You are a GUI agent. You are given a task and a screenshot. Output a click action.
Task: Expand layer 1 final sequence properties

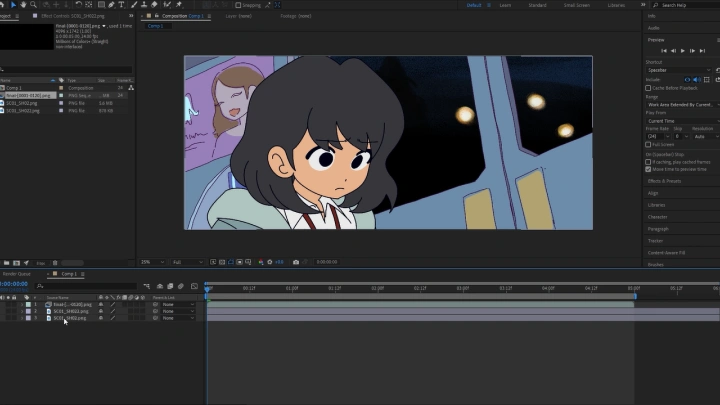(x=22, y=304)
